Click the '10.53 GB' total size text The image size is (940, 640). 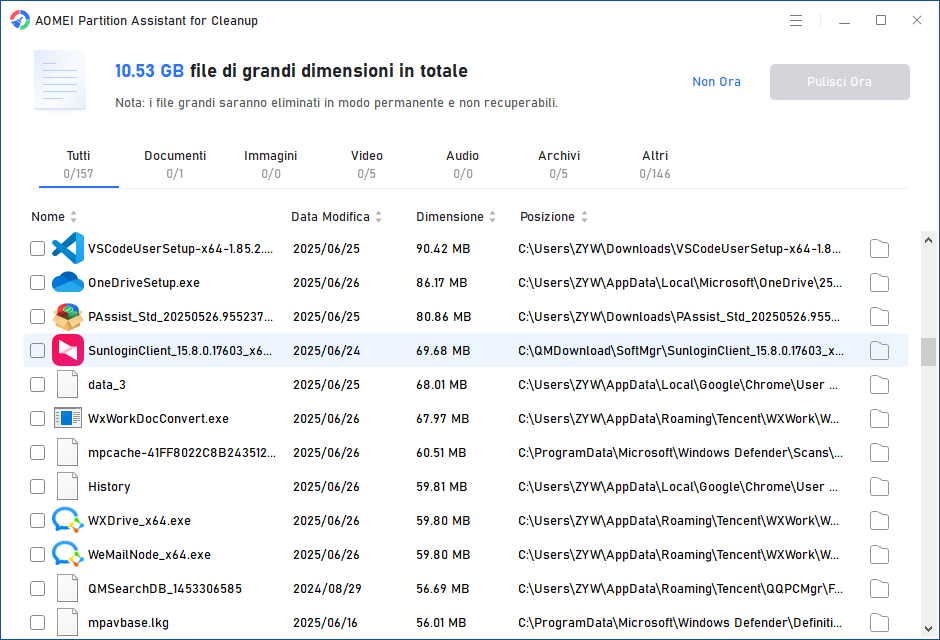tap(149, 71)
